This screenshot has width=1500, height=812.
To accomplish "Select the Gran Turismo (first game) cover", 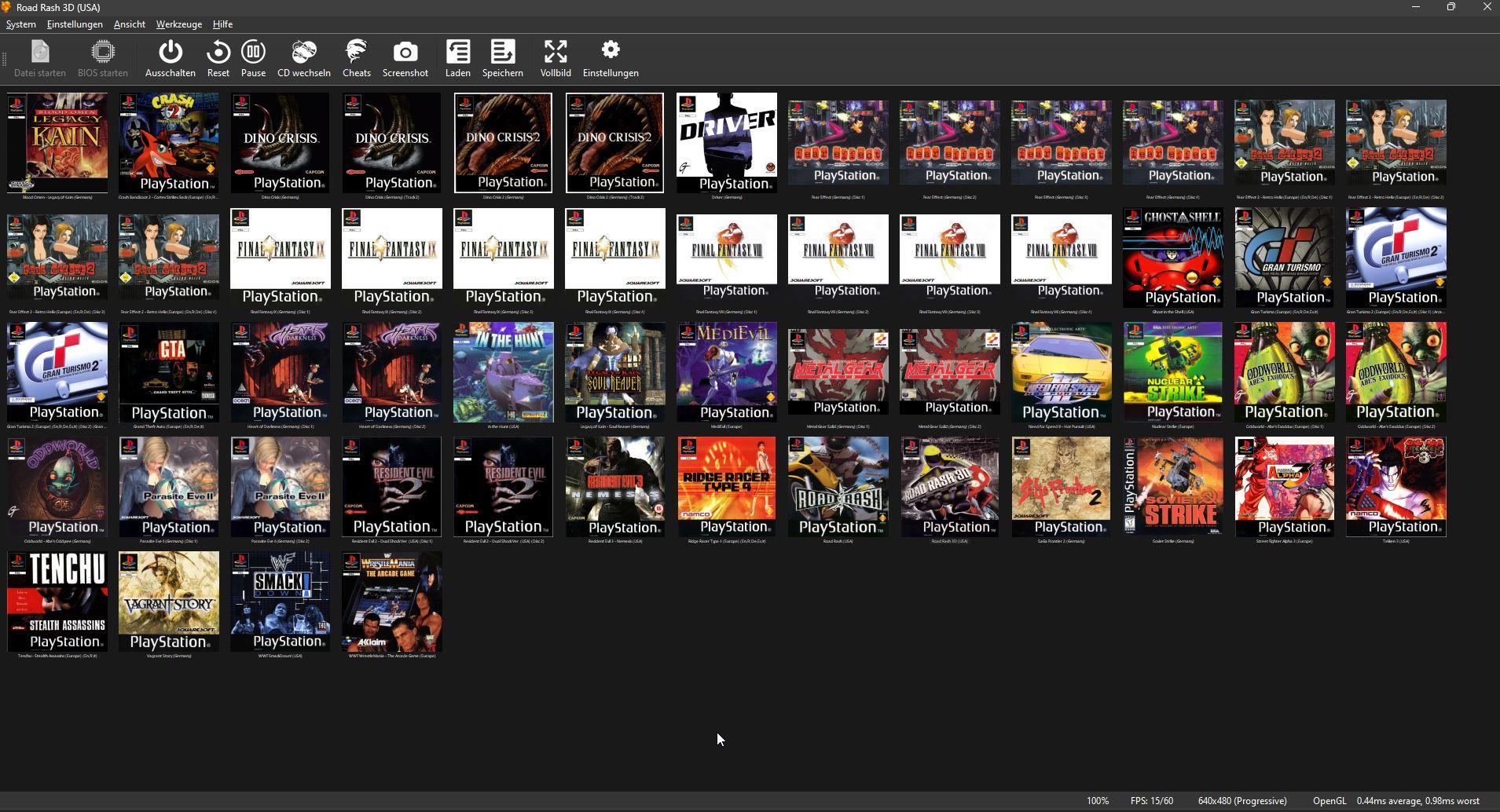I will pyautogui.click(x=1285, y=258).
